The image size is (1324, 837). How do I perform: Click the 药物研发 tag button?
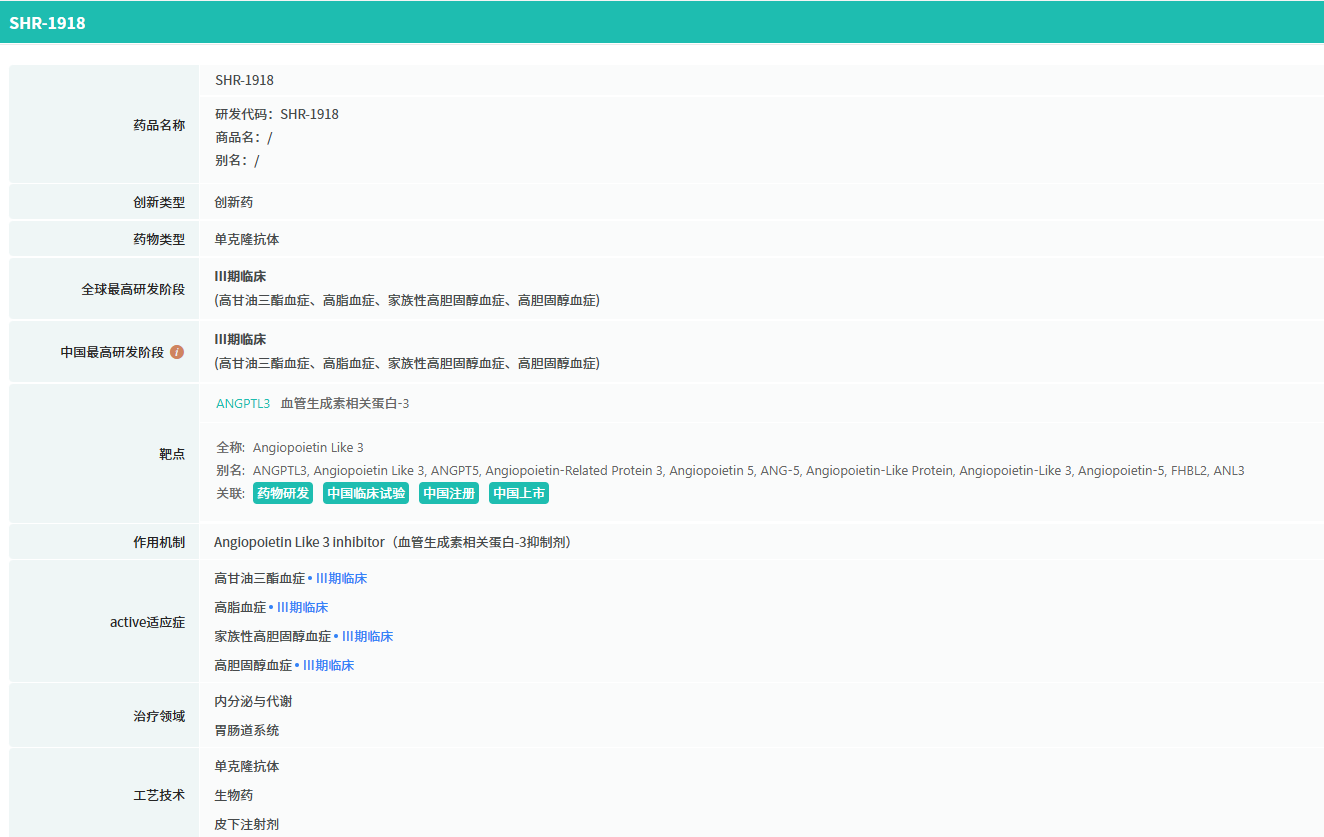click(x=283, y=493)
